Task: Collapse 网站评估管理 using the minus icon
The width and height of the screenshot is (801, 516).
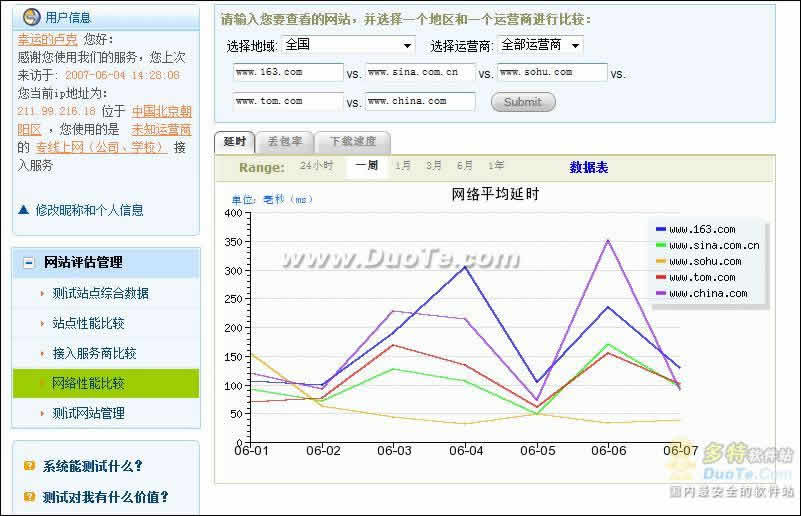Action: 29,263
